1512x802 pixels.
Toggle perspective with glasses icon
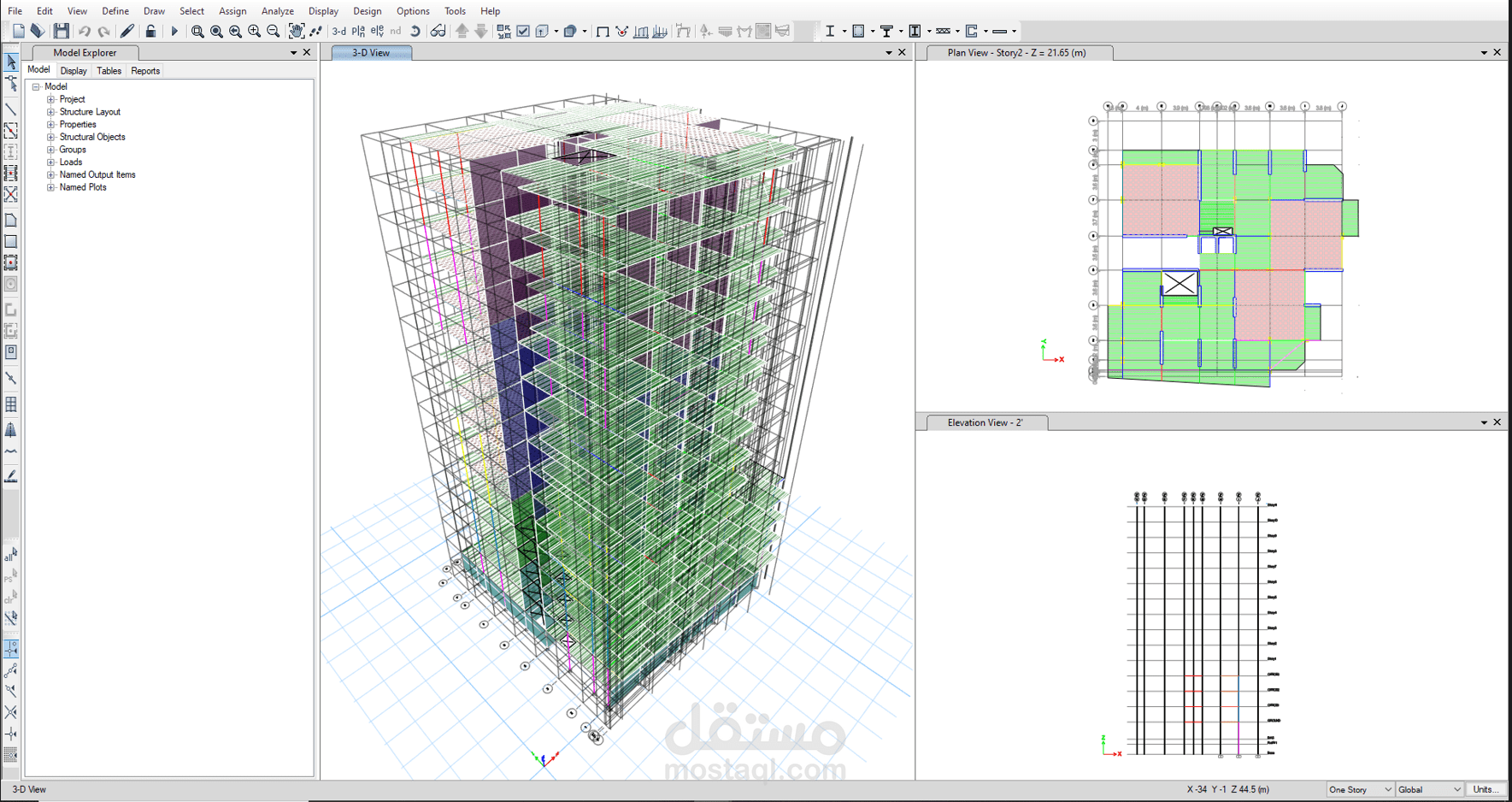[x=438, y=32]
